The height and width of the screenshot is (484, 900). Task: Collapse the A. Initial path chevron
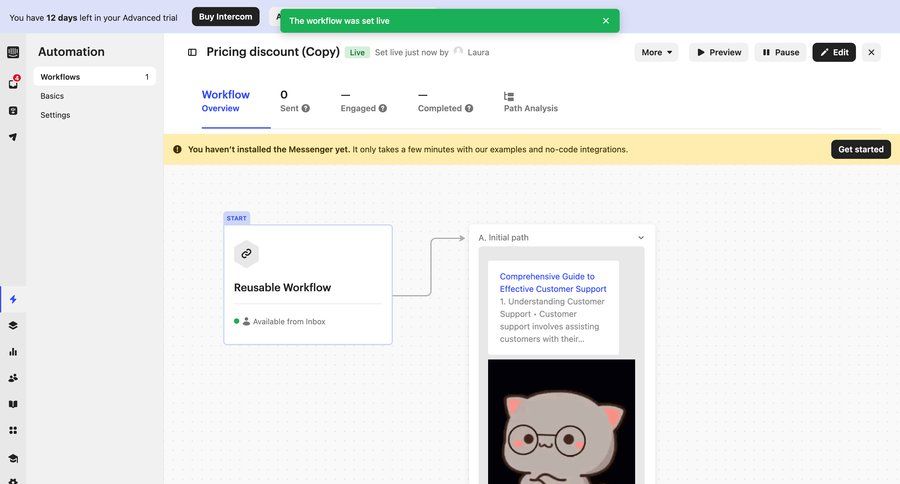(641, 238)
